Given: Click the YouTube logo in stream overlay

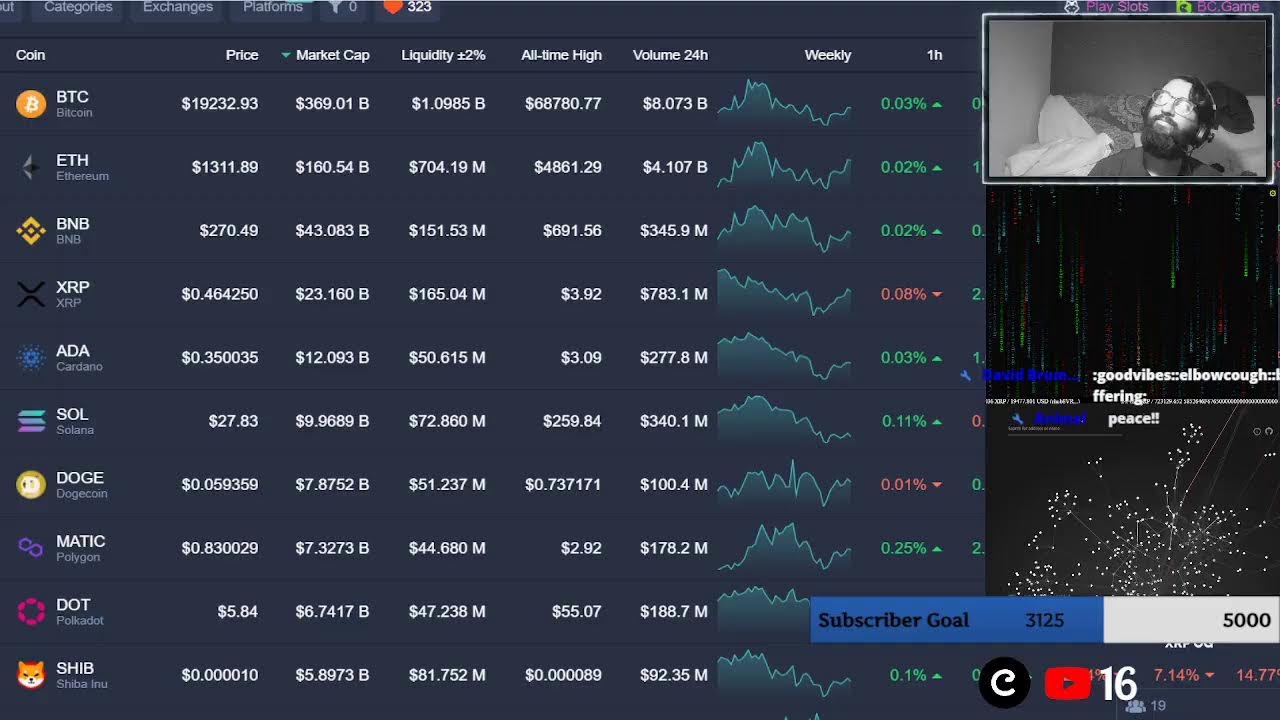Looking at the screenshot, I should click(x=1068, y=683).
